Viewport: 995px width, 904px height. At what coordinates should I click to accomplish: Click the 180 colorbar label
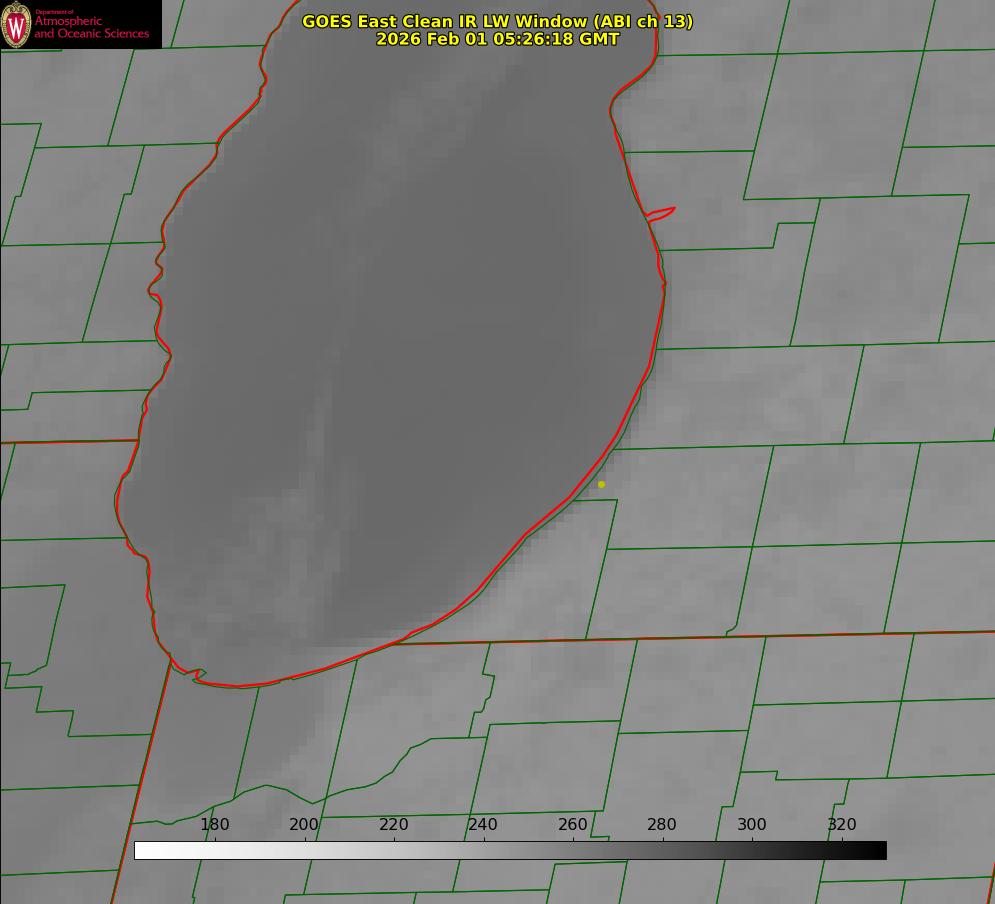pos(214,824)
